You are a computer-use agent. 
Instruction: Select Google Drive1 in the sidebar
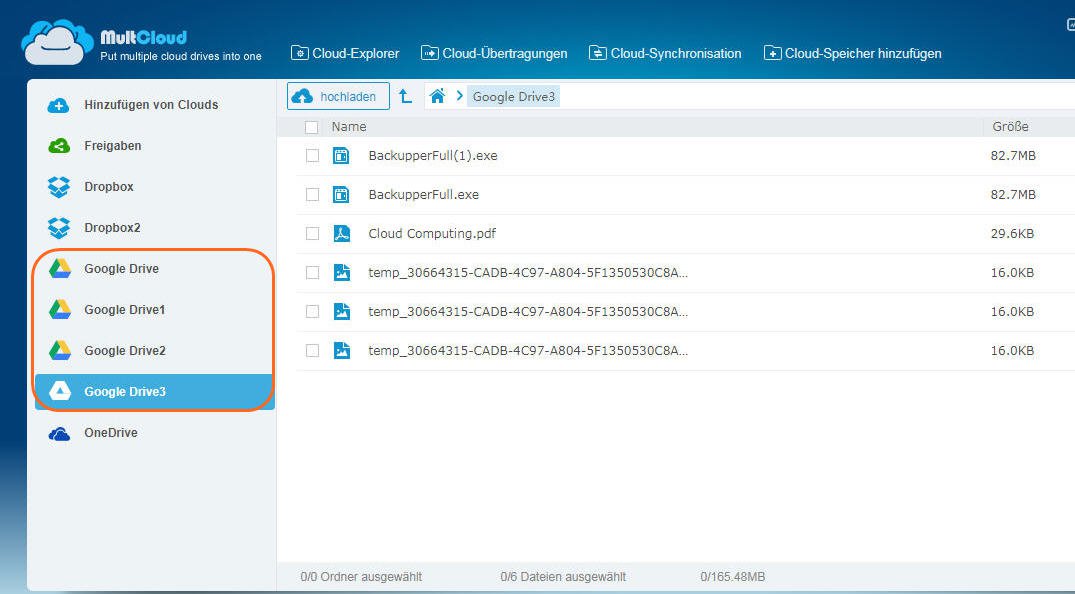point(124,310)
